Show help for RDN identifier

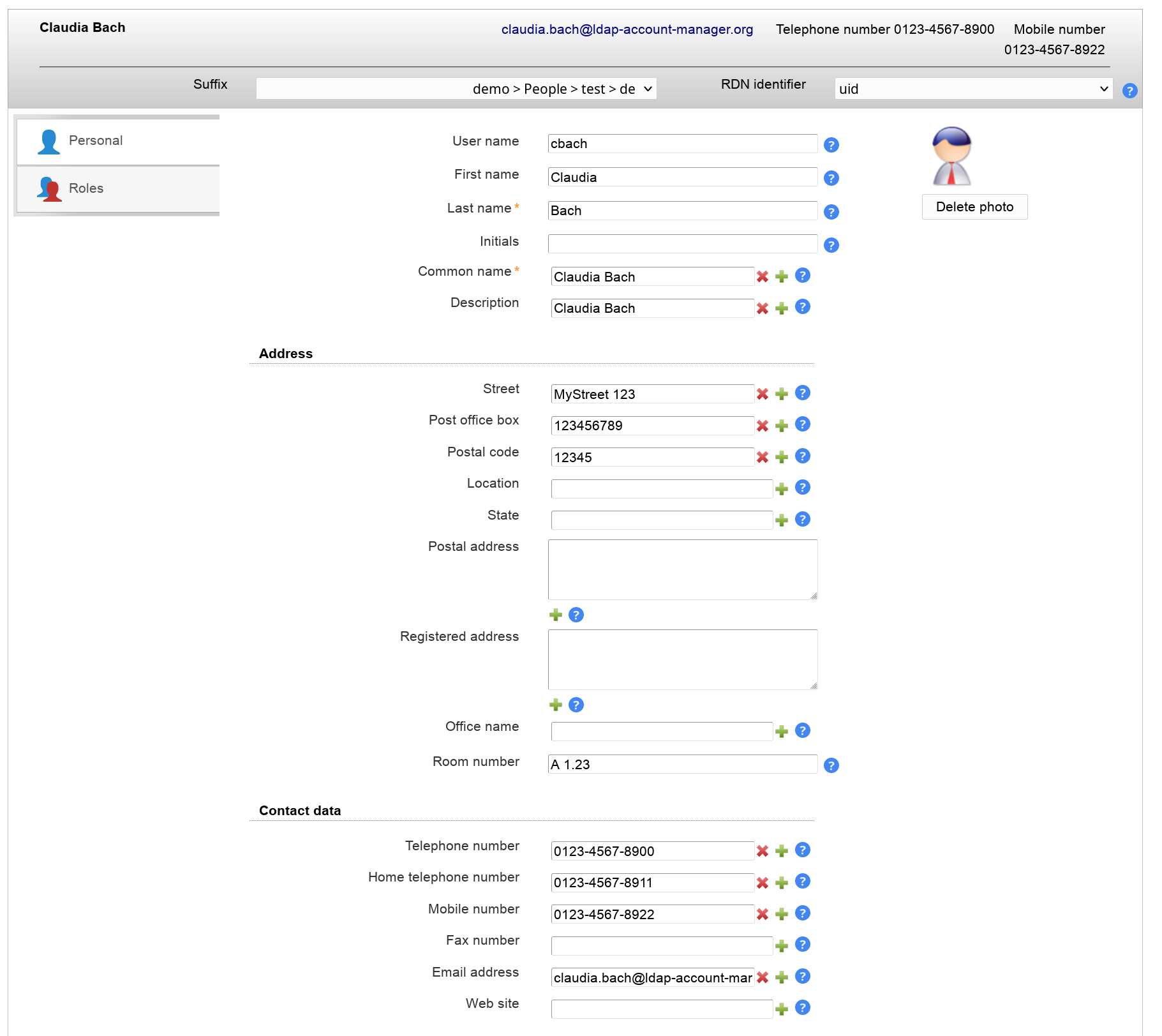point(1129,91)
